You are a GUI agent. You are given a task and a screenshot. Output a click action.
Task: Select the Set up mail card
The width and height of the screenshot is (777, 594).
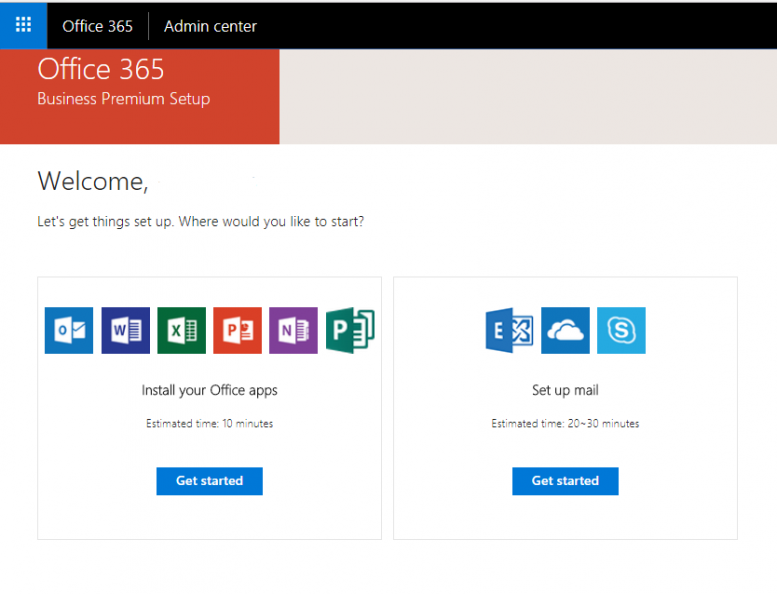tap(565, 408)
